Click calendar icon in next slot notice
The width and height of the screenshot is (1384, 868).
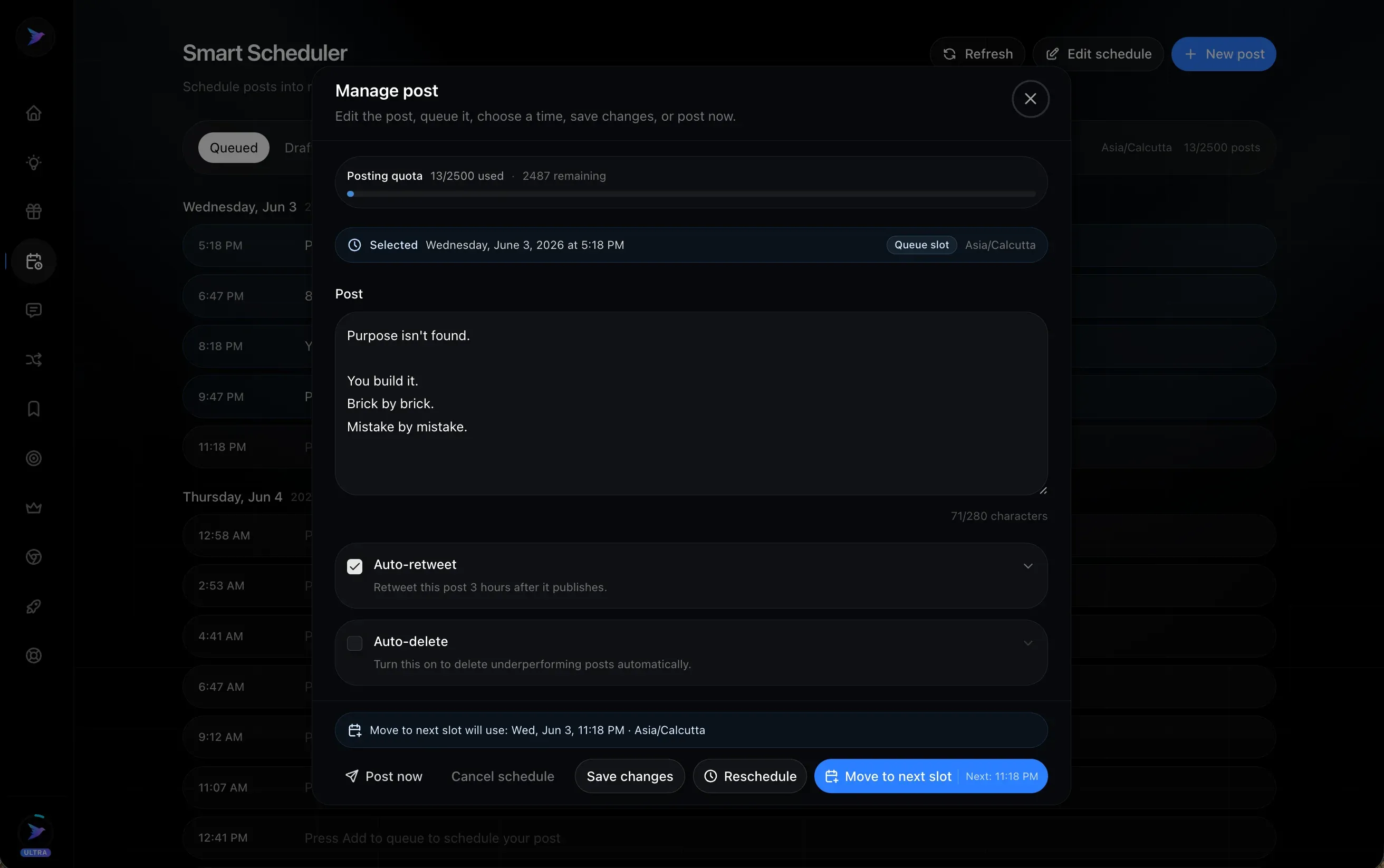pos(355,730)
